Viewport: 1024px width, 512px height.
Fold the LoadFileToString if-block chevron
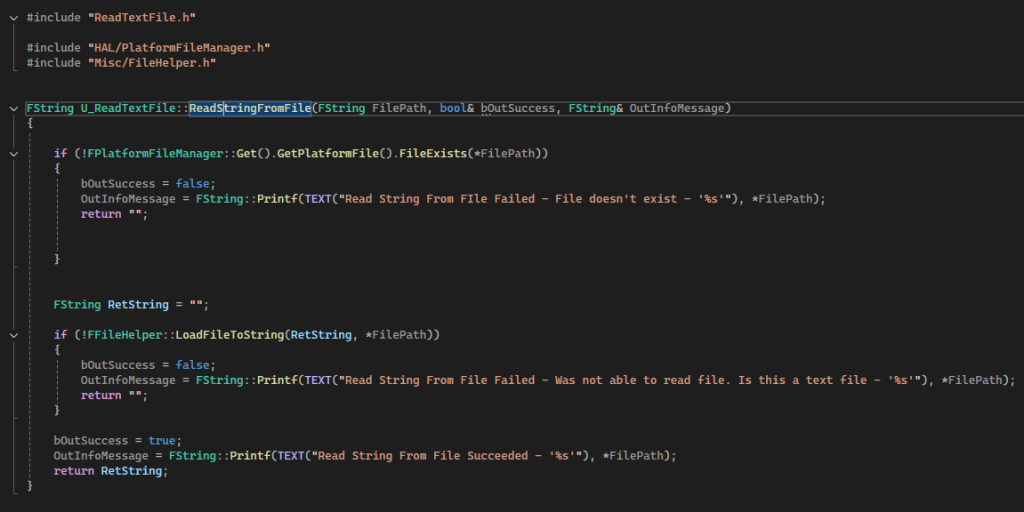(x=13, y=334)
